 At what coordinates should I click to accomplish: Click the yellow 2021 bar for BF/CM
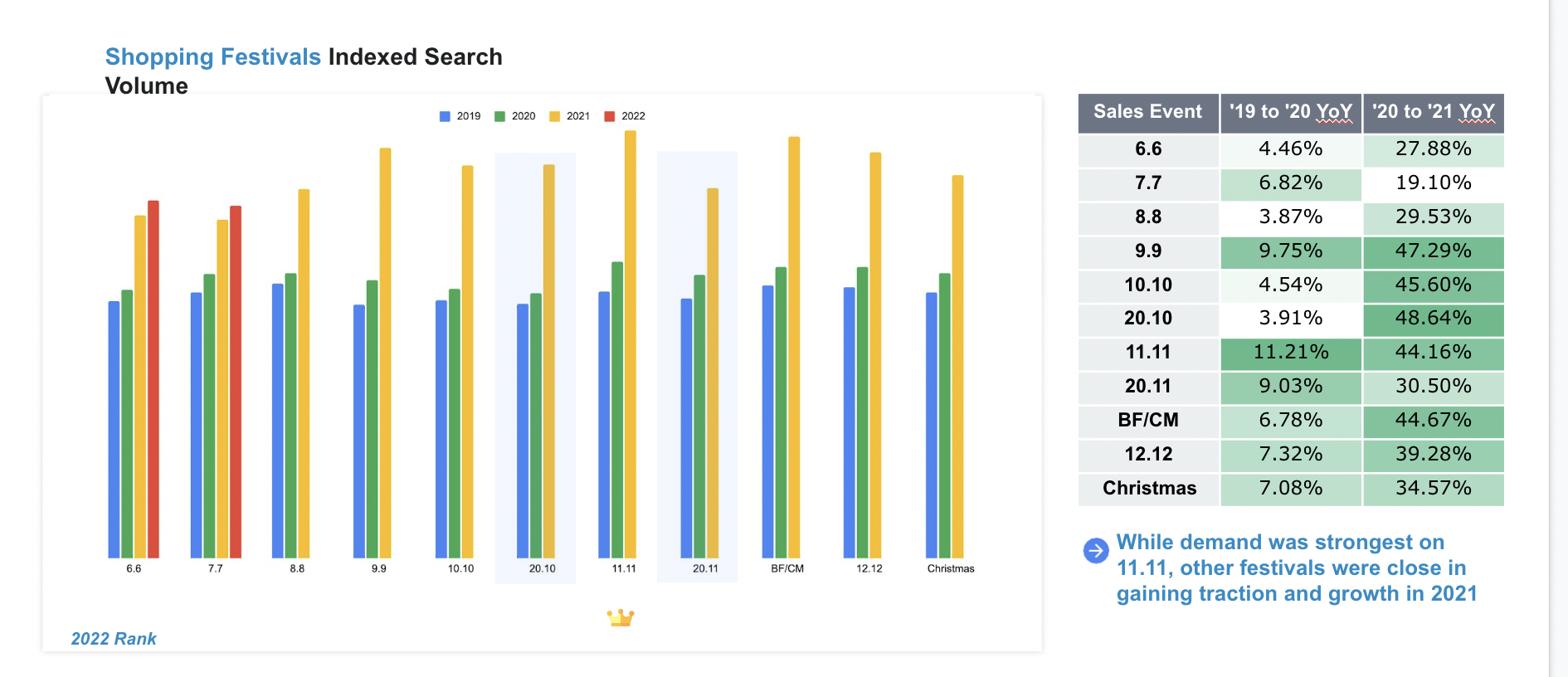(x=794, y=347)
